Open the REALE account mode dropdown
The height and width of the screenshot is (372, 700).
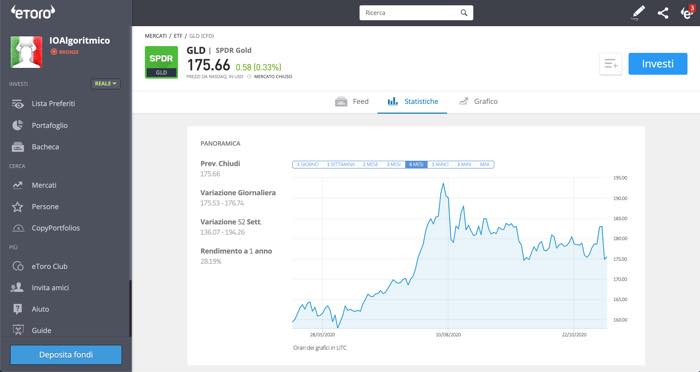(106, 84)
